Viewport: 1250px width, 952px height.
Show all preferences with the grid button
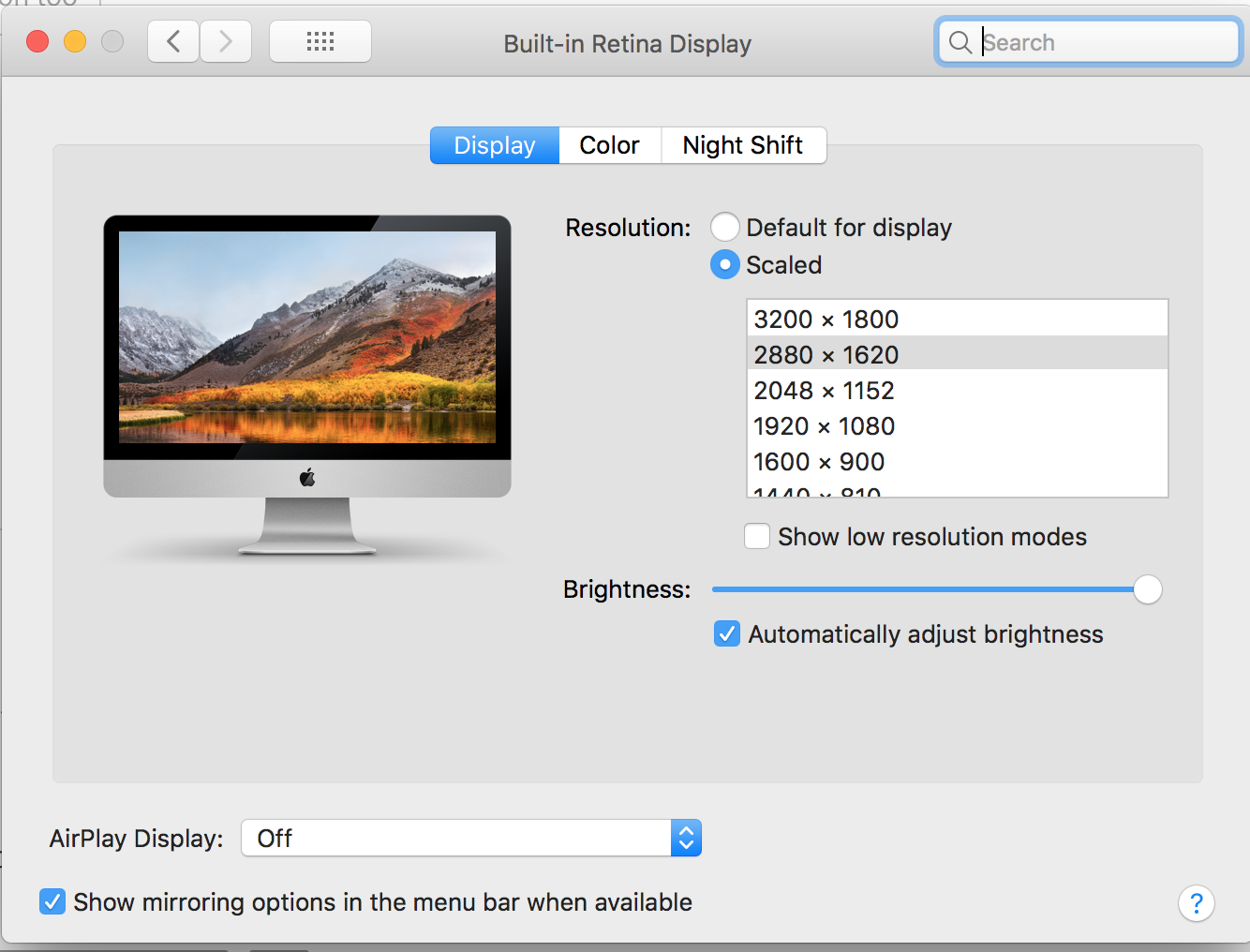point(320,42)
